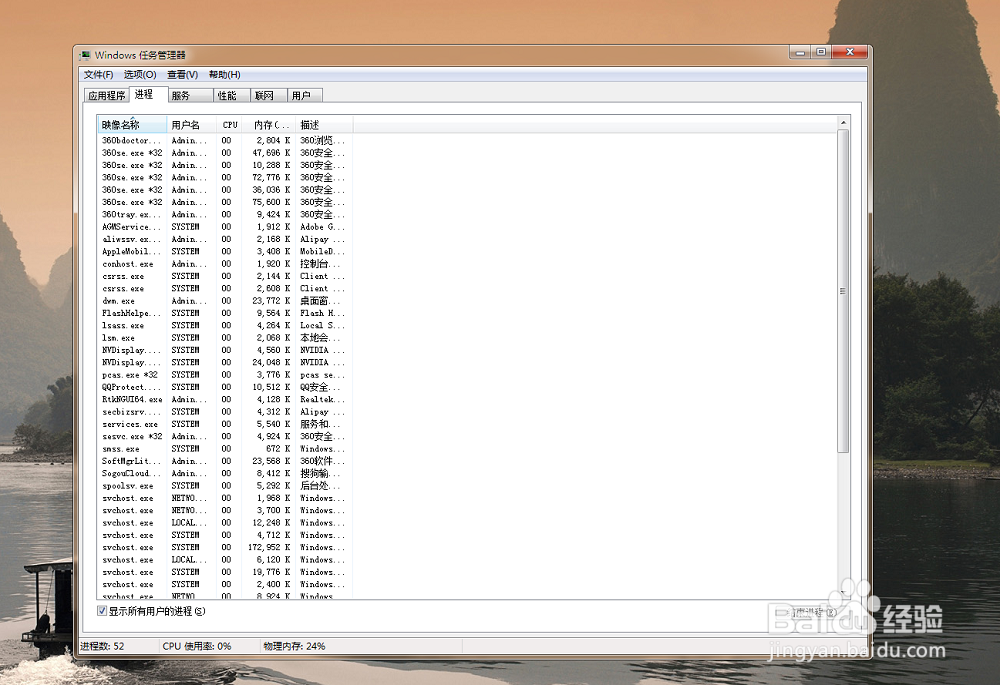Minimize the Task Manager window
Screen dimensions: 1000x685
[x=800, y=52]
